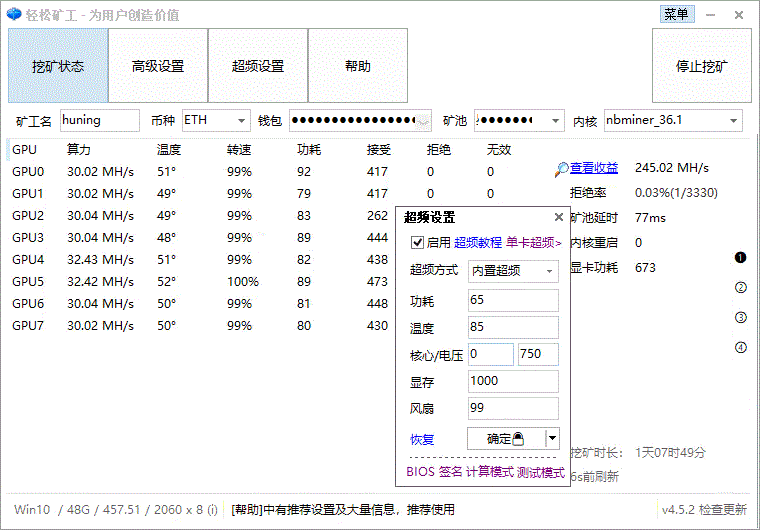Click the status bar help hint text

tap(343, 510)
